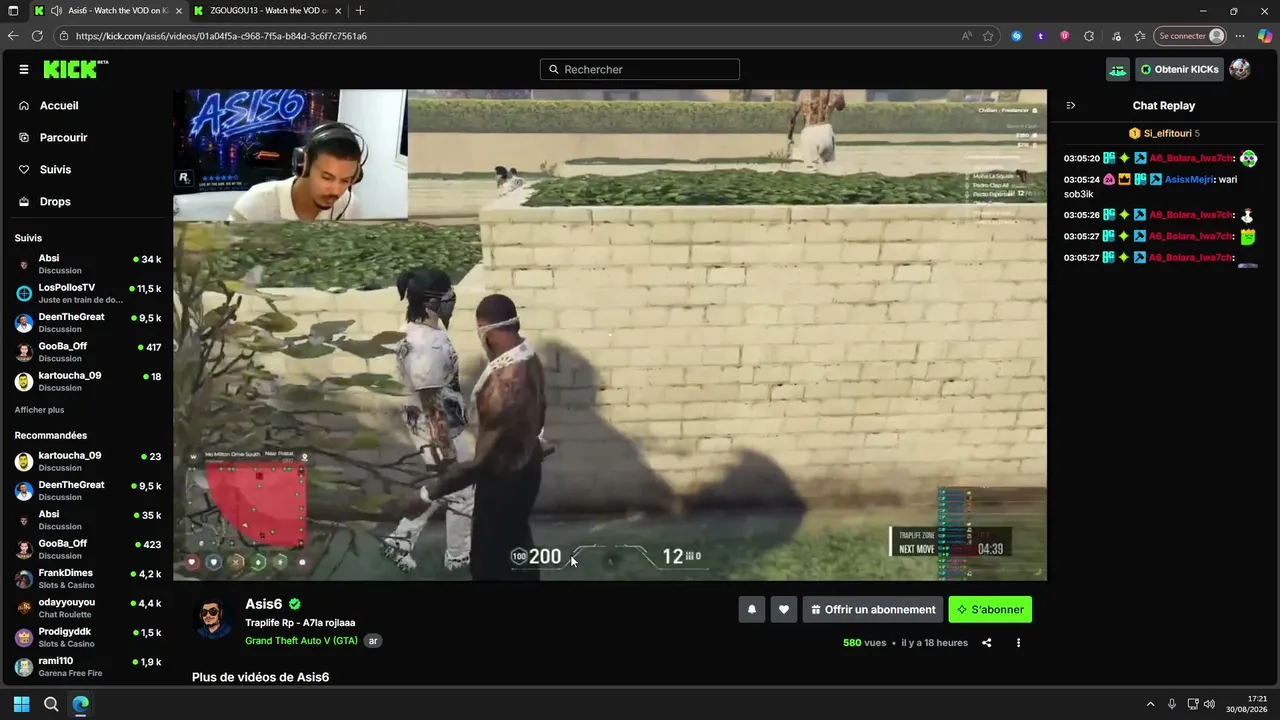Expand followed channels with Afficher plus
Screen dimensions: 1280x720
click(39, 410)
